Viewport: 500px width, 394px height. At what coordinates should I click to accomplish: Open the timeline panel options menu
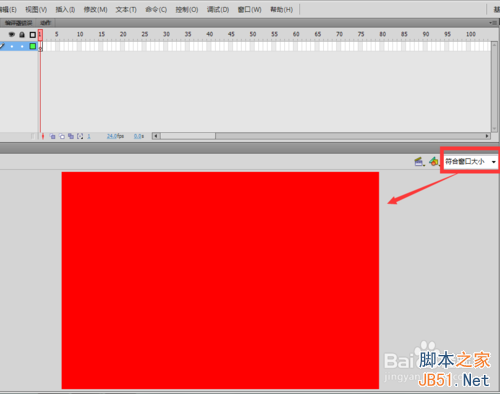point(493,23)
